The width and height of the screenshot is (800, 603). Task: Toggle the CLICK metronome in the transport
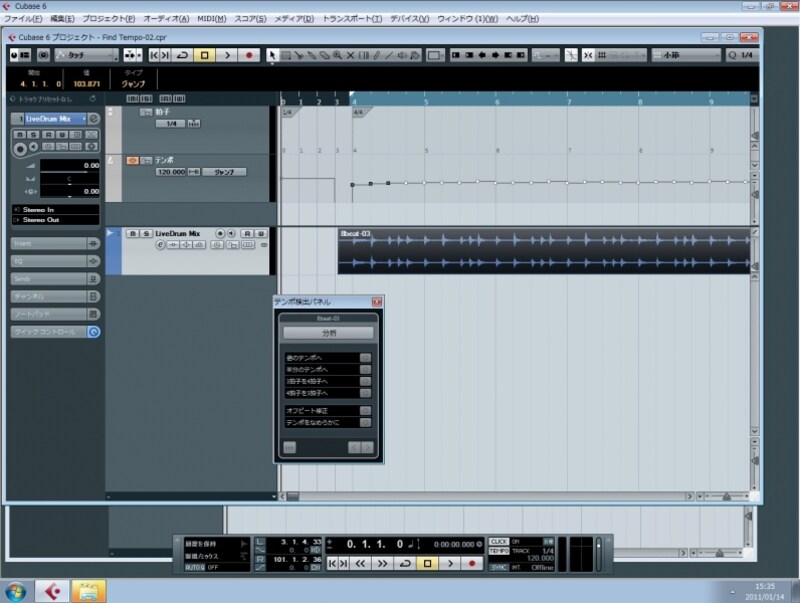click(498, 542)
